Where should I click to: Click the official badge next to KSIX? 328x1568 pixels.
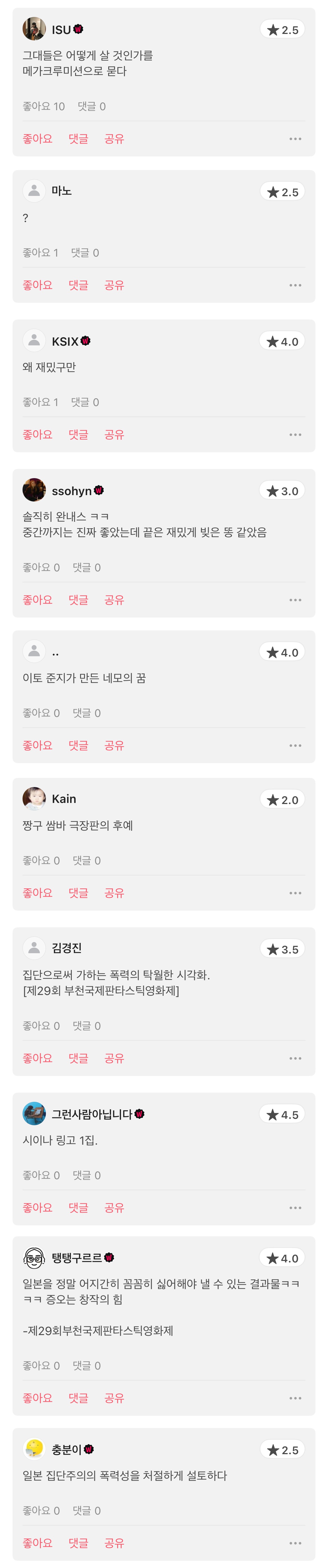[86, 341]
